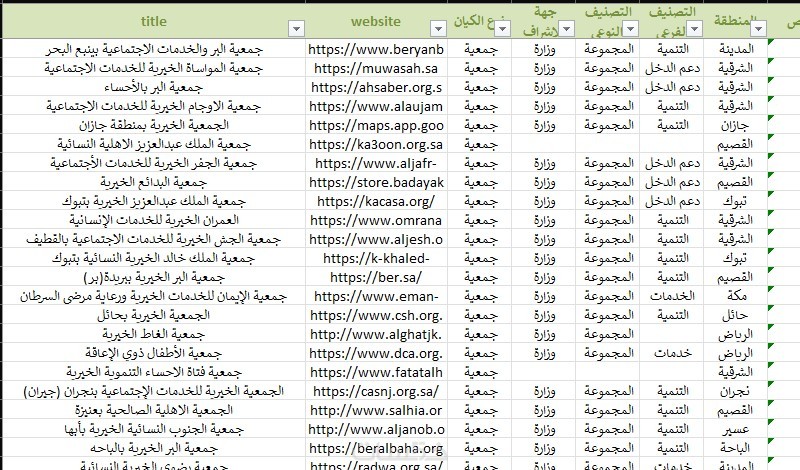Select cell 'جمعية الجش الخيرية للخدمات الاجتماعية بالقطيف'
The width and height of the screenshot is (800, 470).
[154, 239]
